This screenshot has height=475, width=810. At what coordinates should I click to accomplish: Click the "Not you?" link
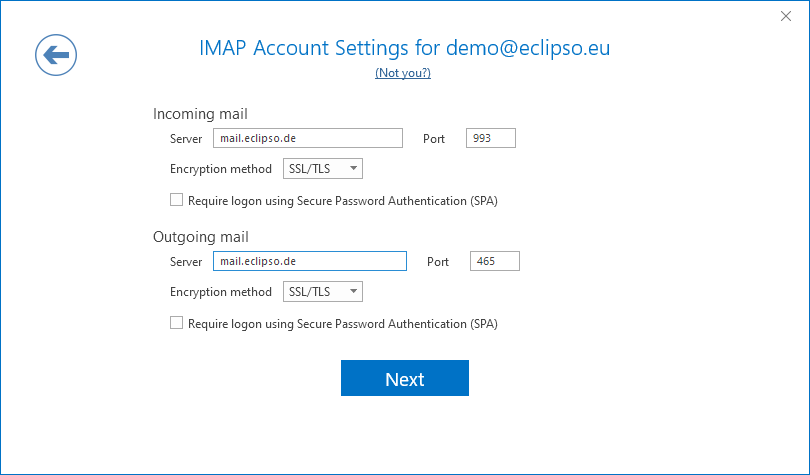tap(403, 73)
